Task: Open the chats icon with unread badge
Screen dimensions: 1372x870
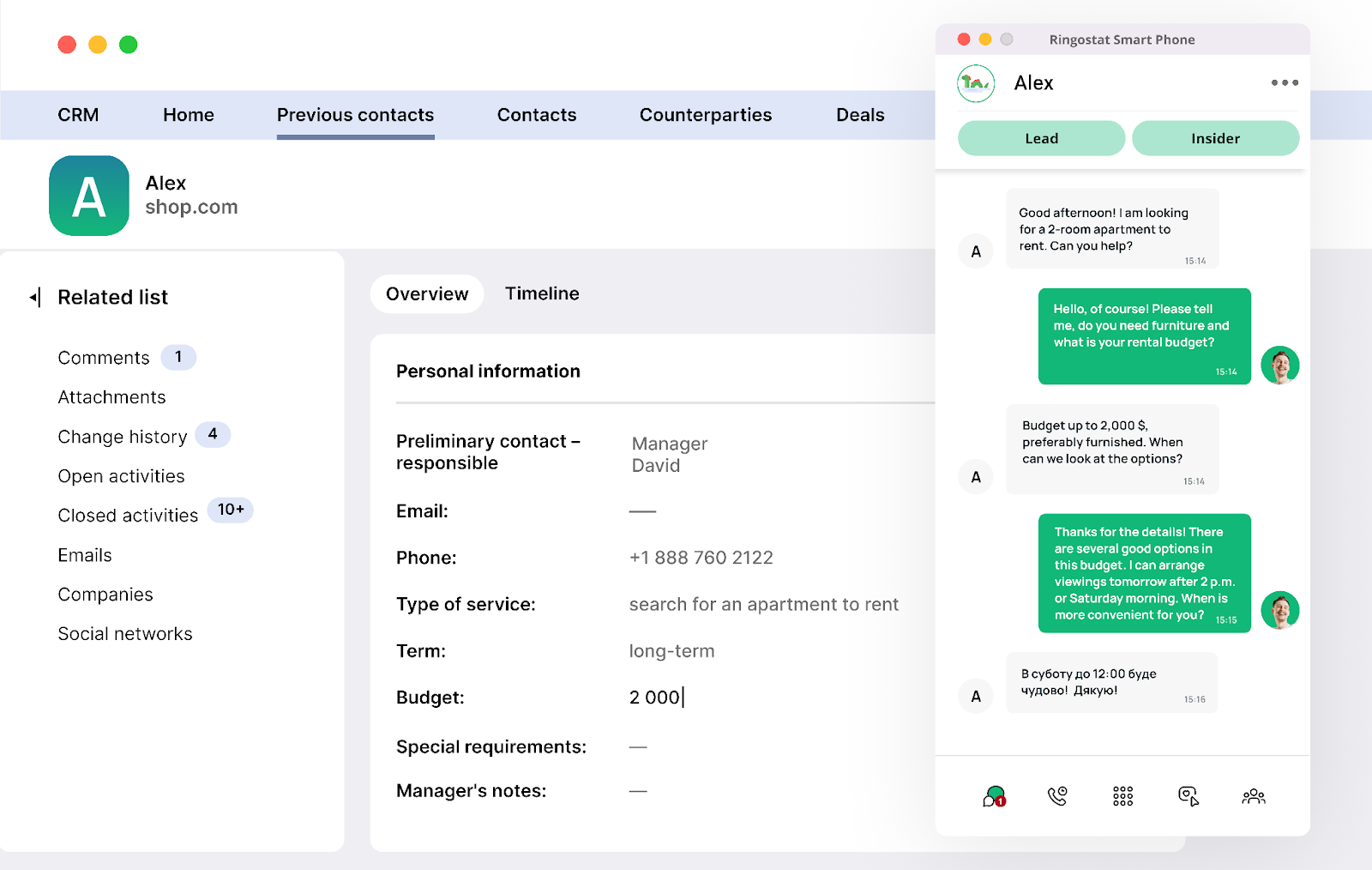Action: pos(994,796)
